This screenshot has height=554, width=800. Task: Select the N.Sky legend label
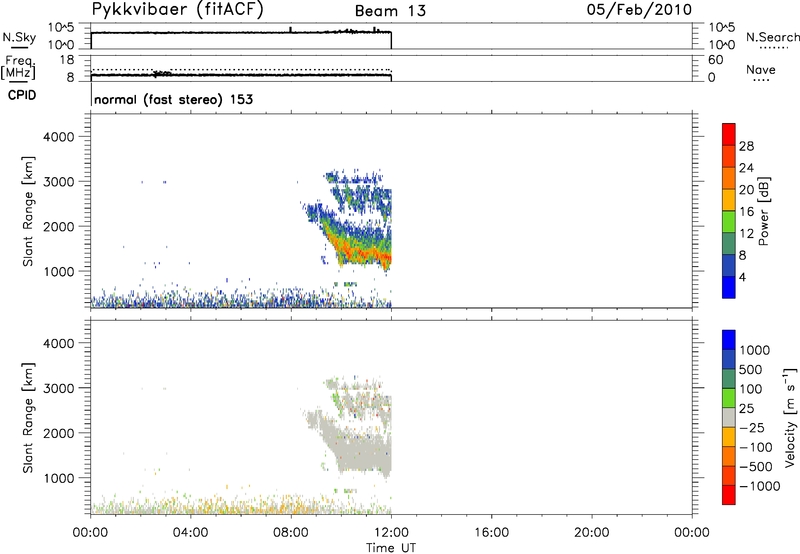coord(19,37)
